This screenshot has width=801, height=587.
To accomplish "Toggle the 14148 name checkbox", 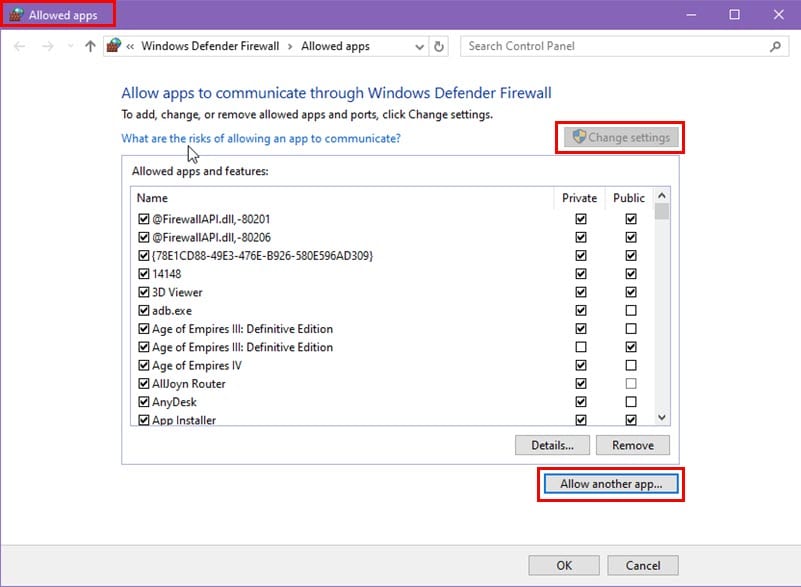I will click(x=144, y=274).
